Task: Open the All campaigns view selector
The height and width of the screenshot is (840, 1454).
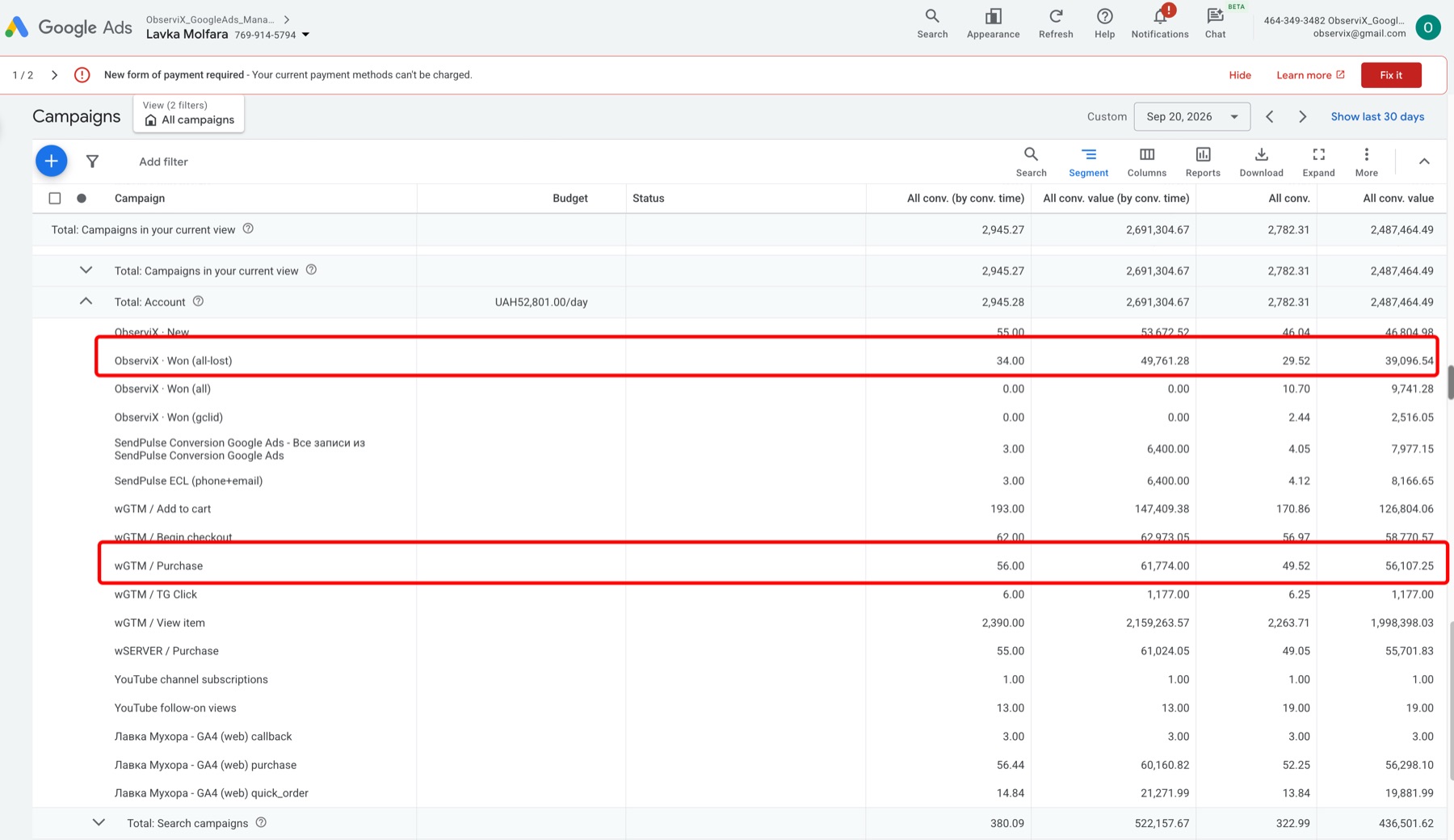Action: pyautogui.click(x=189, y=113)
